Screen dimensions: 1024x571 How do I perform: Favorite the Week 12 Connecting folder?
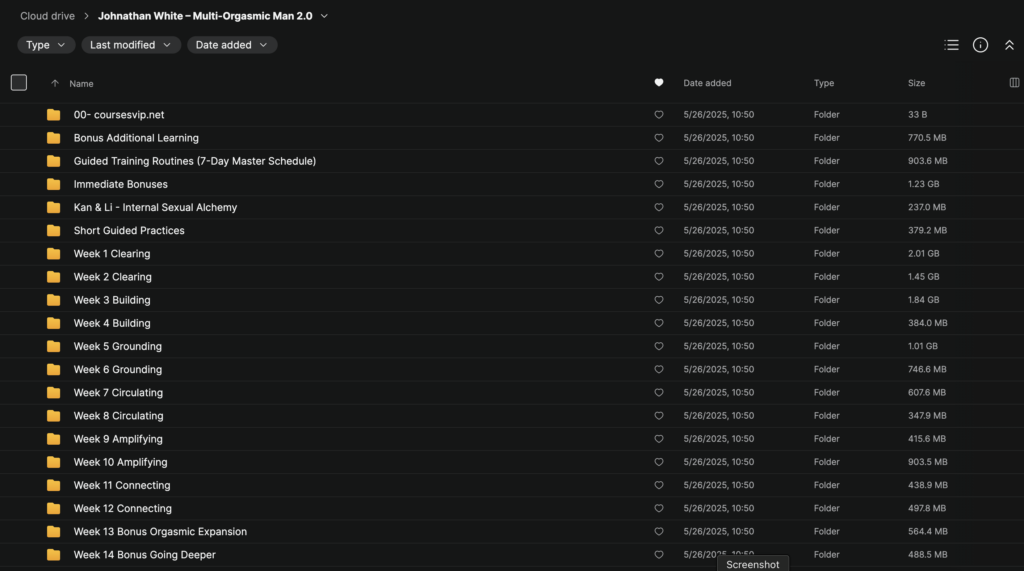point(658,508)
